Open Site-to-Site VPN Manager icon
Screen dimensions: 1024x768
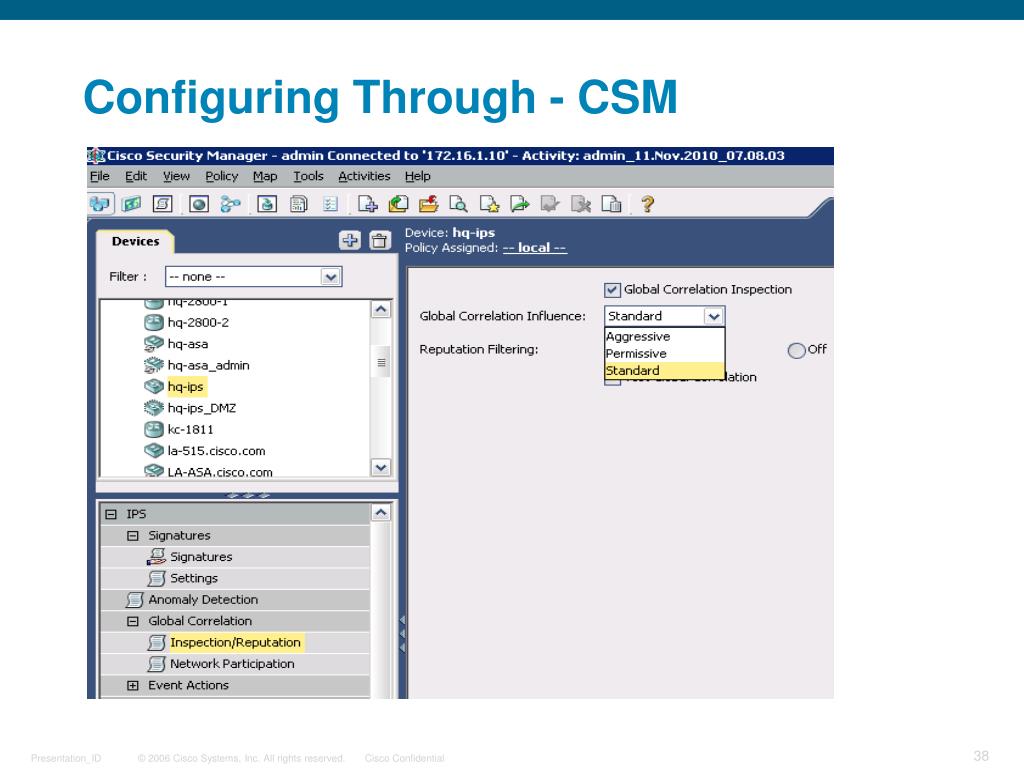pos(231,204)
